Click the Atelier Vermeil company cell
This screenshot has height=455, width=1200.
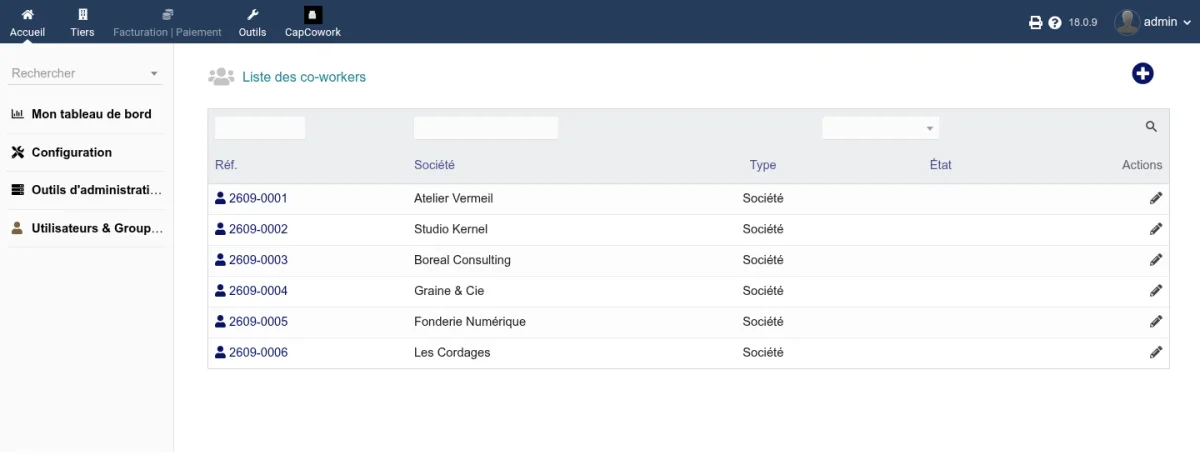pyautogui.click(x=453, y=198)
